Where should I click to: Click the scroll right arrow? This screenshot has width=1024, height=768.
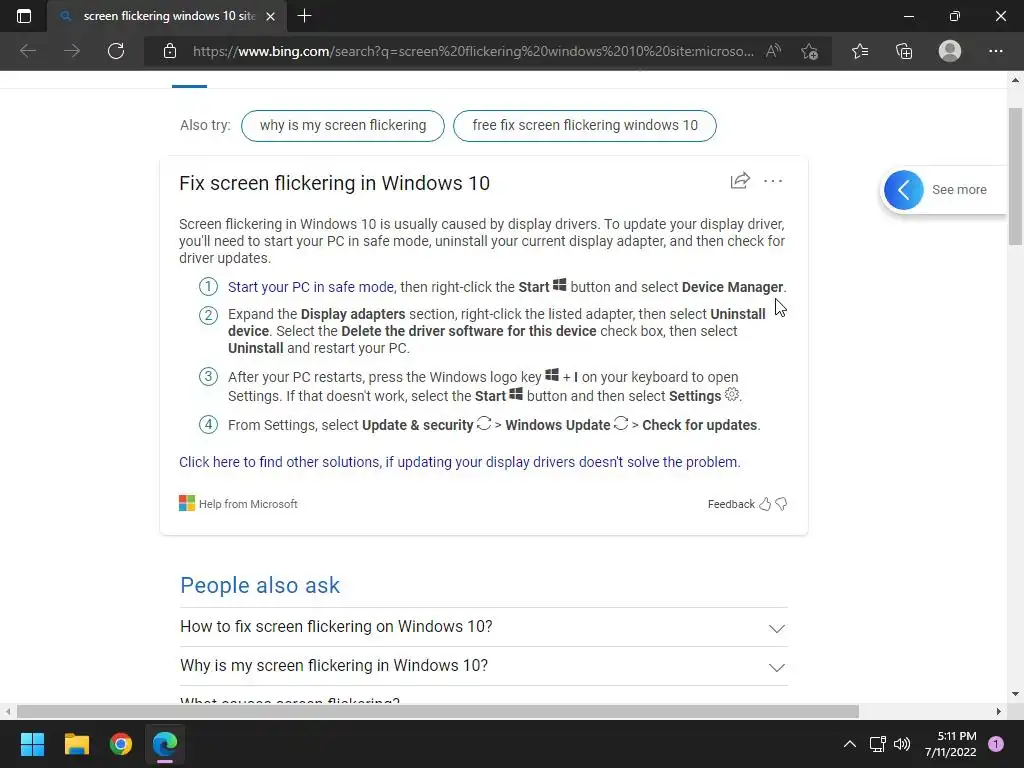(998, 711)
